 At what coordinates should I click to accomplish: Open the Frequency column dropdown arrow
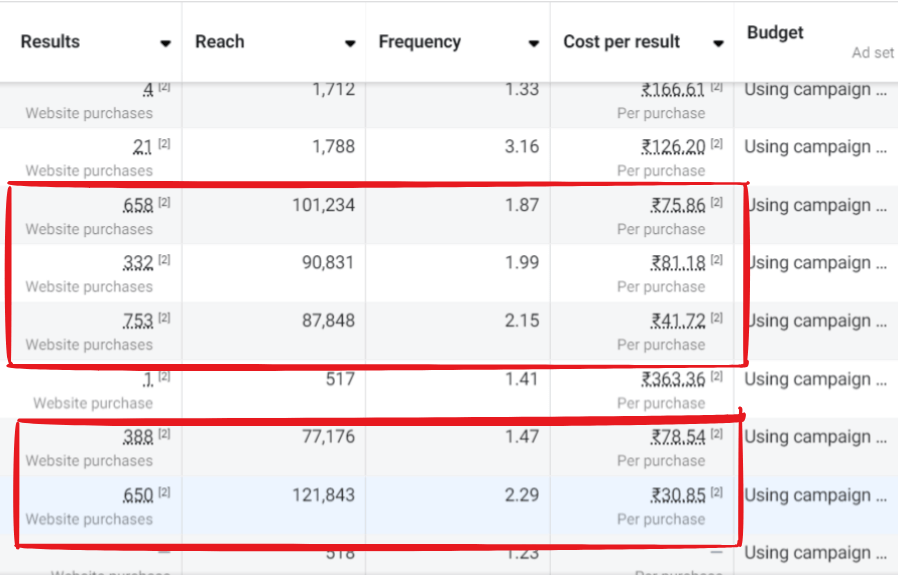point(534,43)
